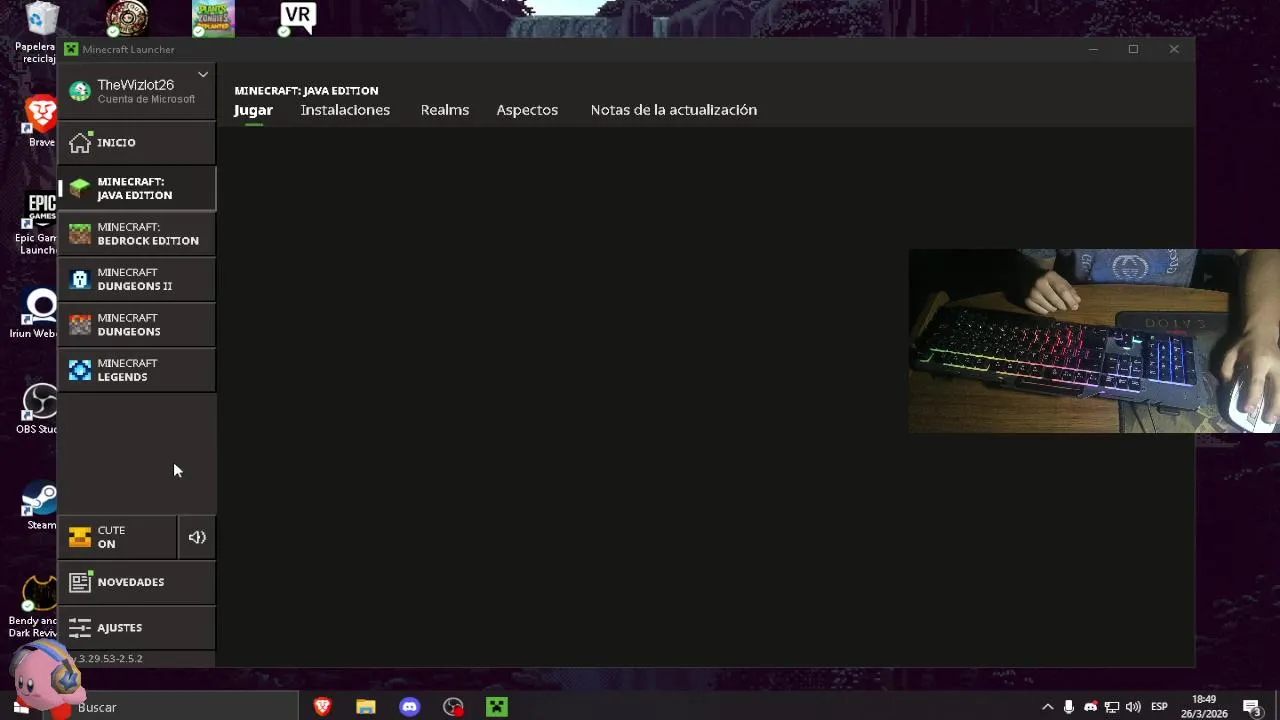This screenshot has width=1280, height=720.
Task: Switch to the Jugar tab
Action: [253, 110]
